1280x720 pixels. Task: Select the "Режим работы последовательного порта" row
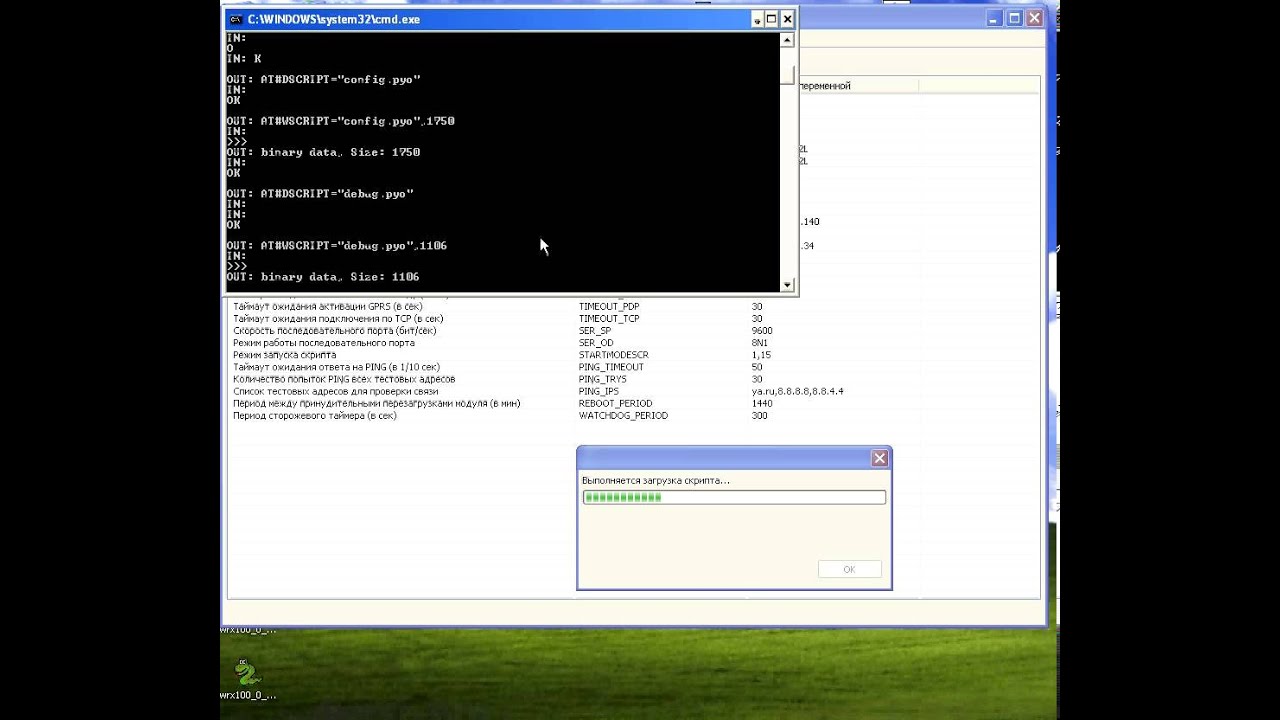(x=634, y=343)
